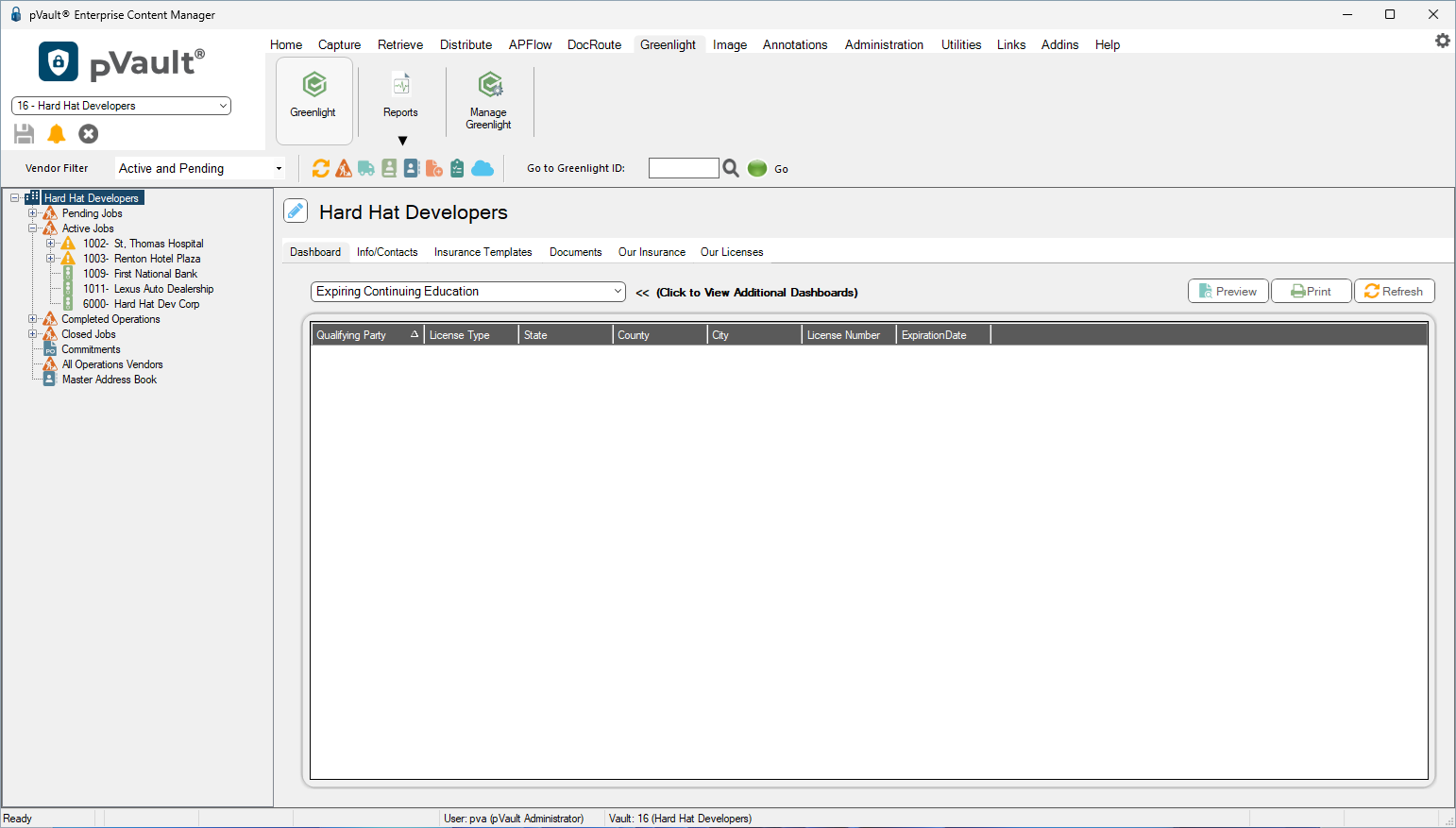Expand the Completed Operations node

[33, 319]
